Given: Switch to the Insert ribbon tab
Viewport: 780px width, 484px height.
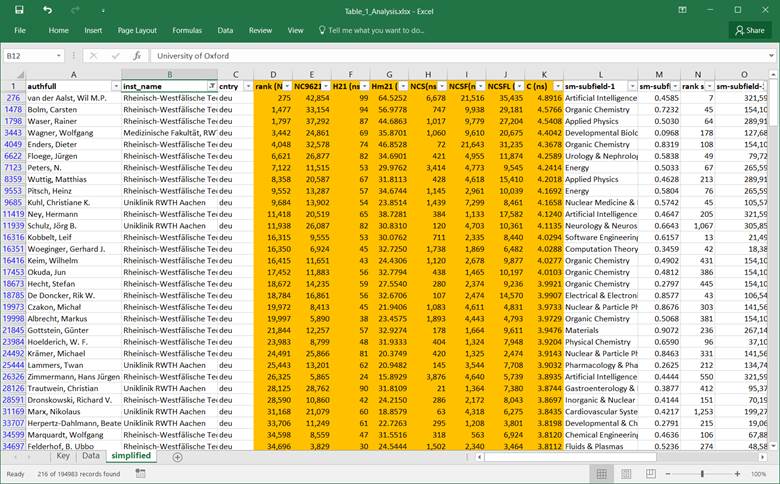Looking at the screenshot, I should [x=93, y=30].
